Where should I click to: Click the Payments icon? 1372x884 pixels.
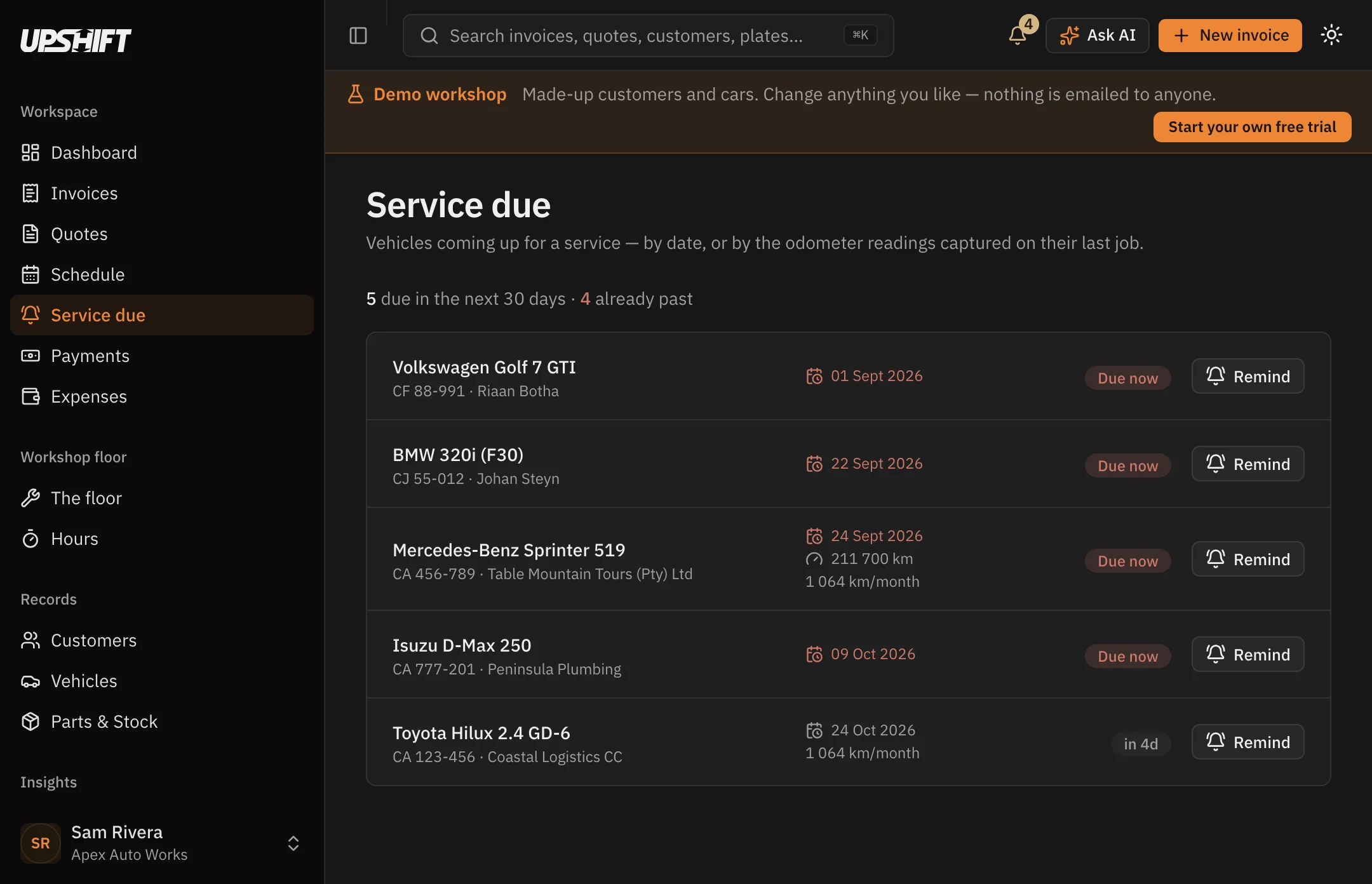click(30, 356)
